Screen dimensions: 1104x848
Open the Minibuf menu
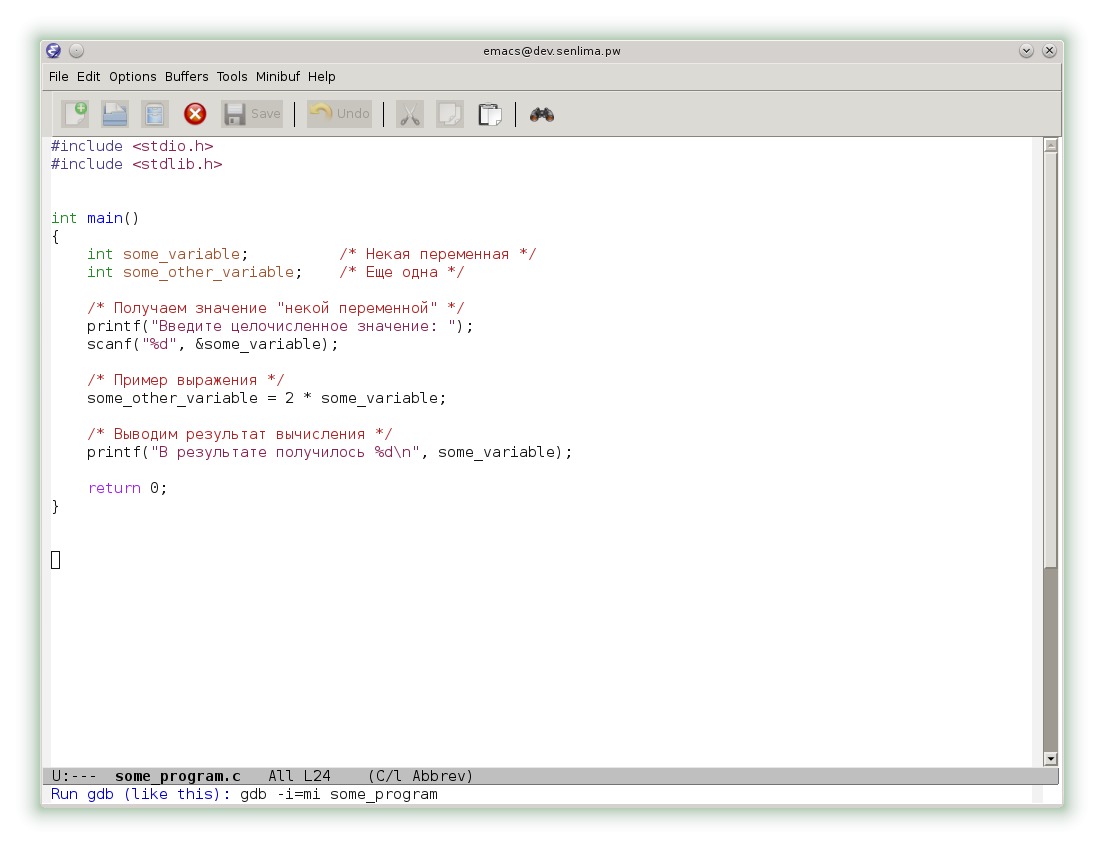pyautogui.click(x=278, y=77)
